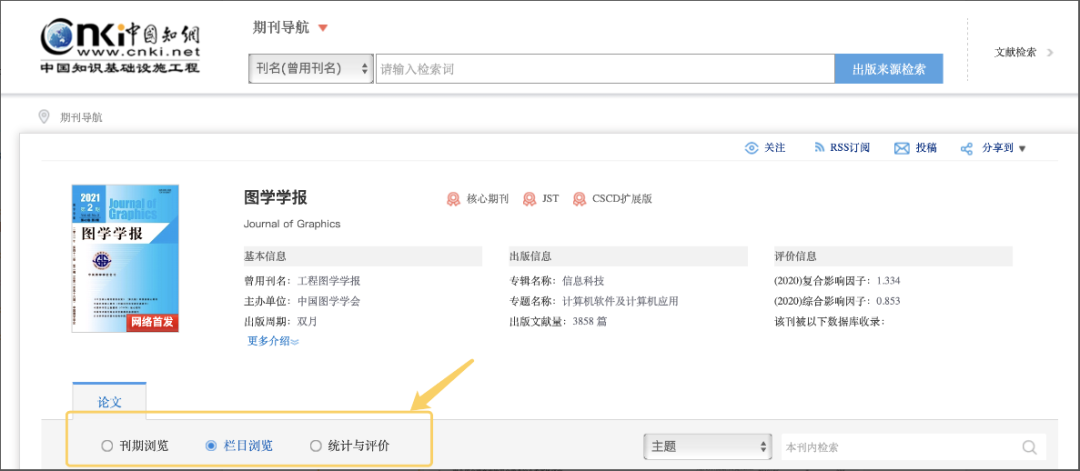
Task: Click the 出版文献量:3858 篇 entry
Action: (x=558, y=322)
